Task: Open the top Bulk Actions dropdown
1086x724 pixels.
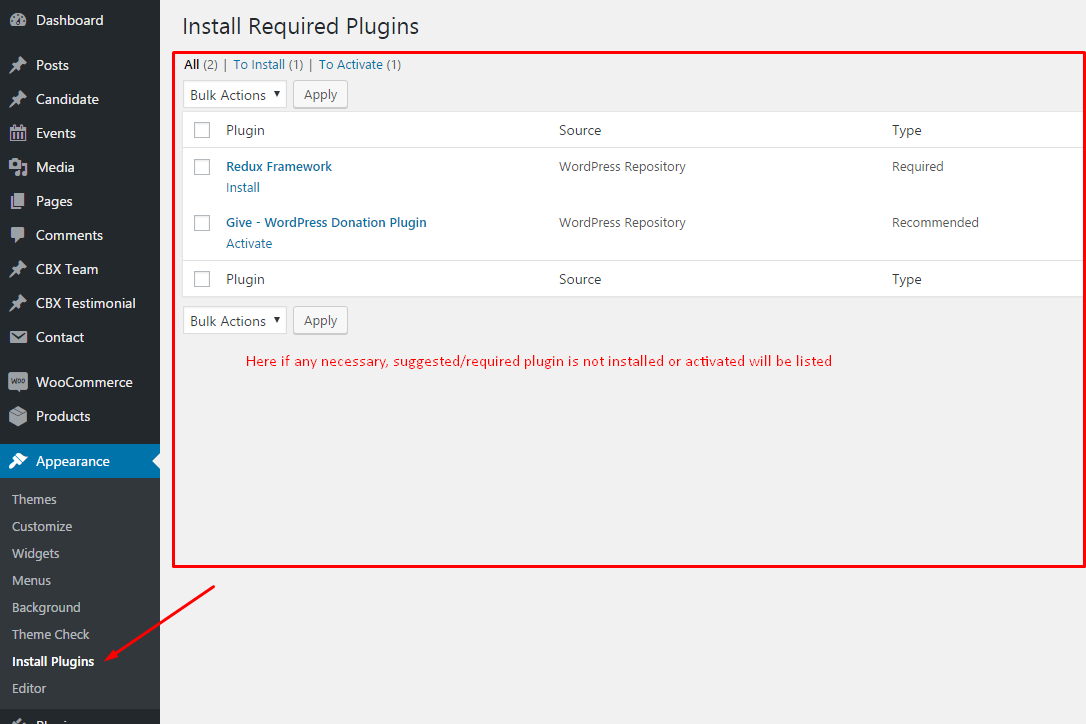Action: [235, 95]
